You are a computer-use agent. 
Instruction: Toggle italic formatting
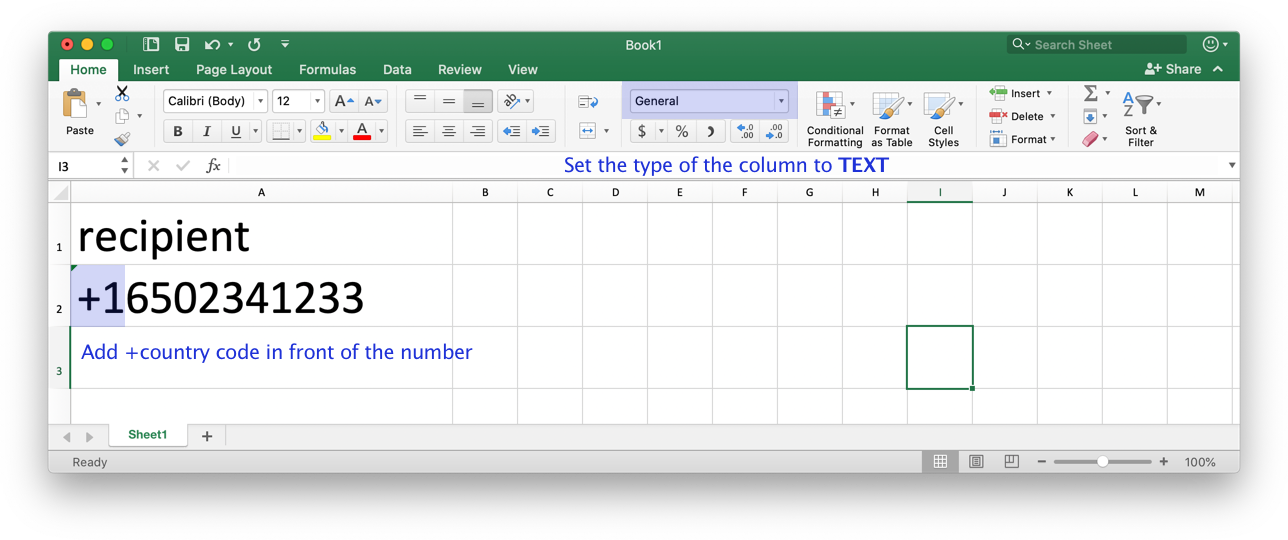click(x=207, y=131)
